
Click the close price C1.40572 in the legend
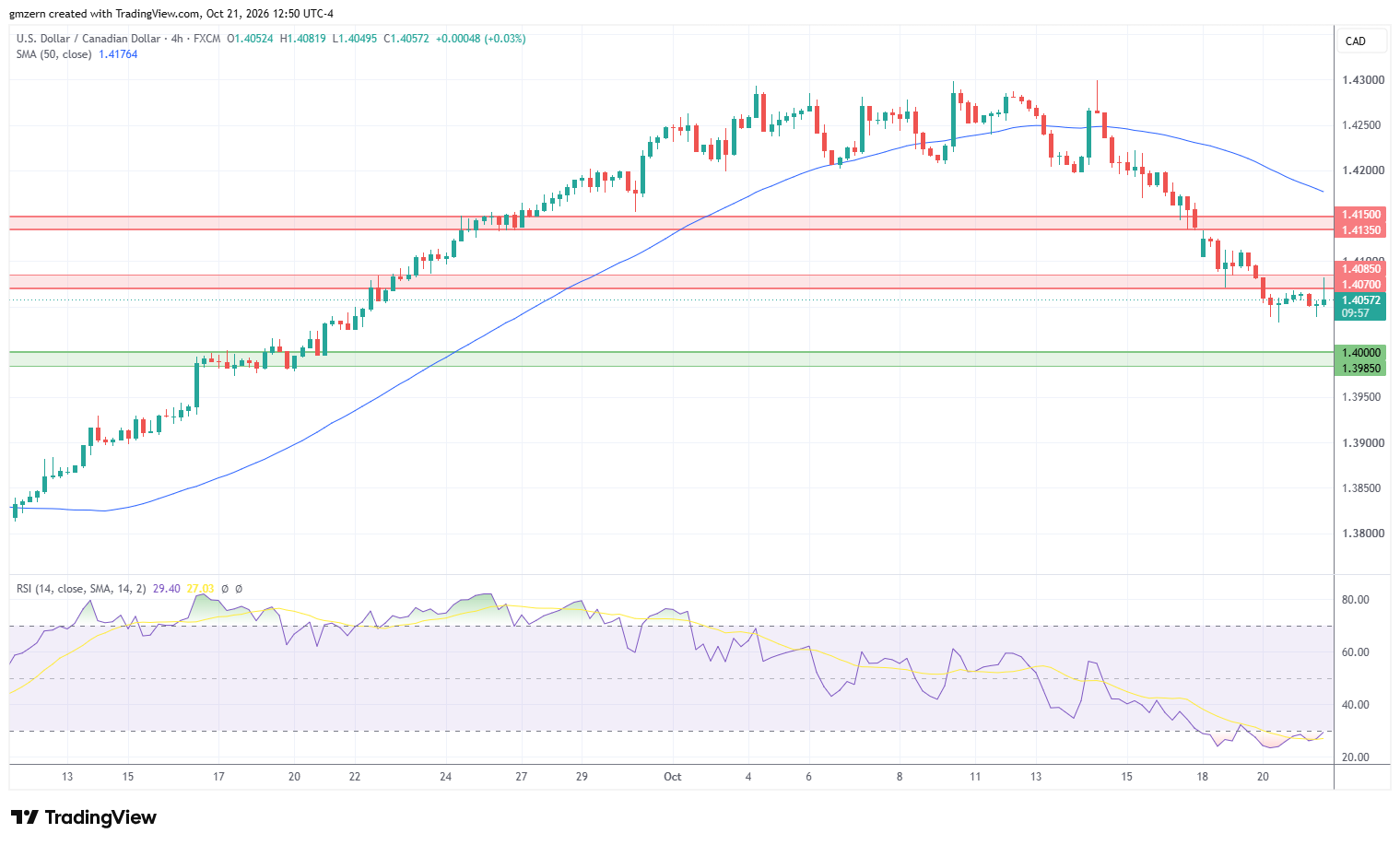tap(406, 39)
